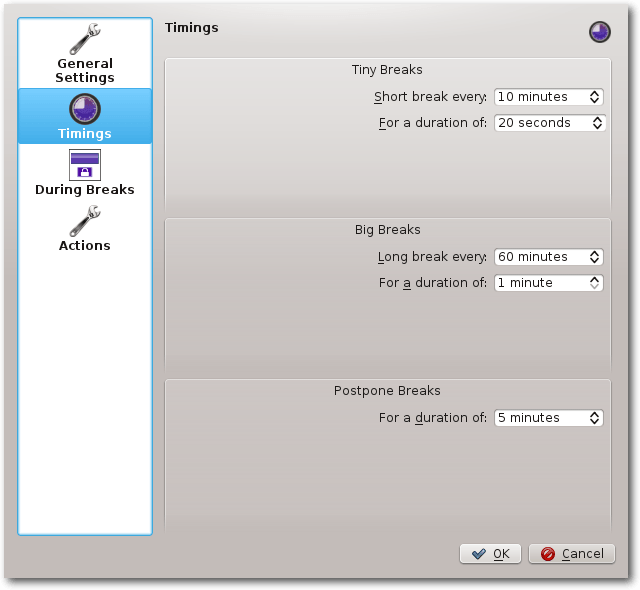Select the Timings clock icon in sidebar

point(85,109)
